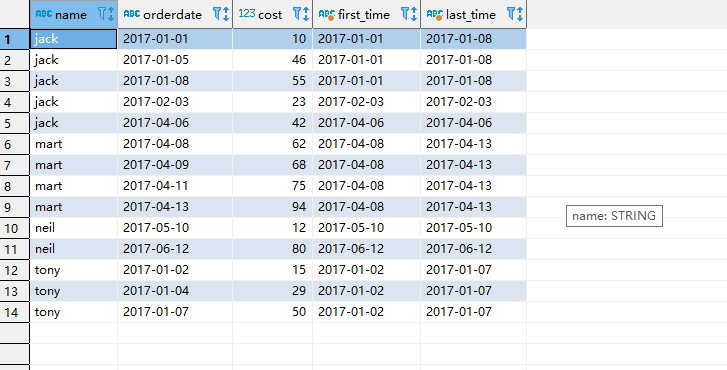Click orderdate cell '2017-04-11'
Image resolution: width=727 pixels, height=370 pixels.
[175, 186]
